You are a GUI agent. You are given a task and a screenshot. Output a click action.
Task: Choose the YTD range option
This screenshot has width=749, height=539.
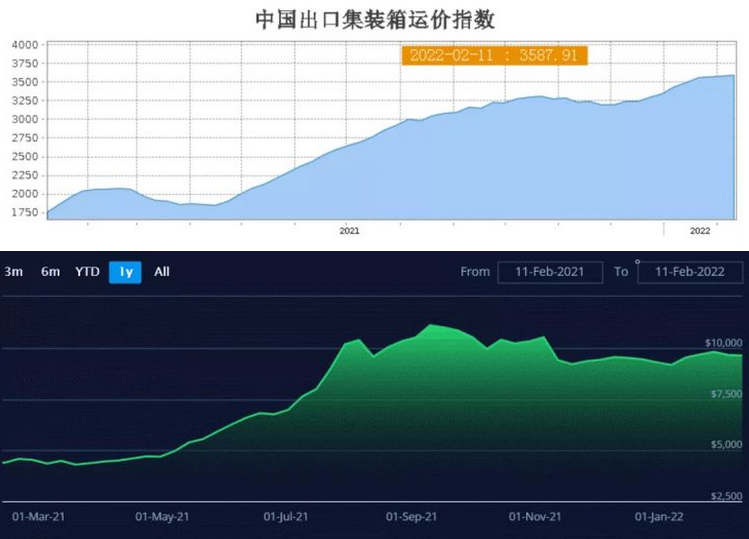[87, 271]
